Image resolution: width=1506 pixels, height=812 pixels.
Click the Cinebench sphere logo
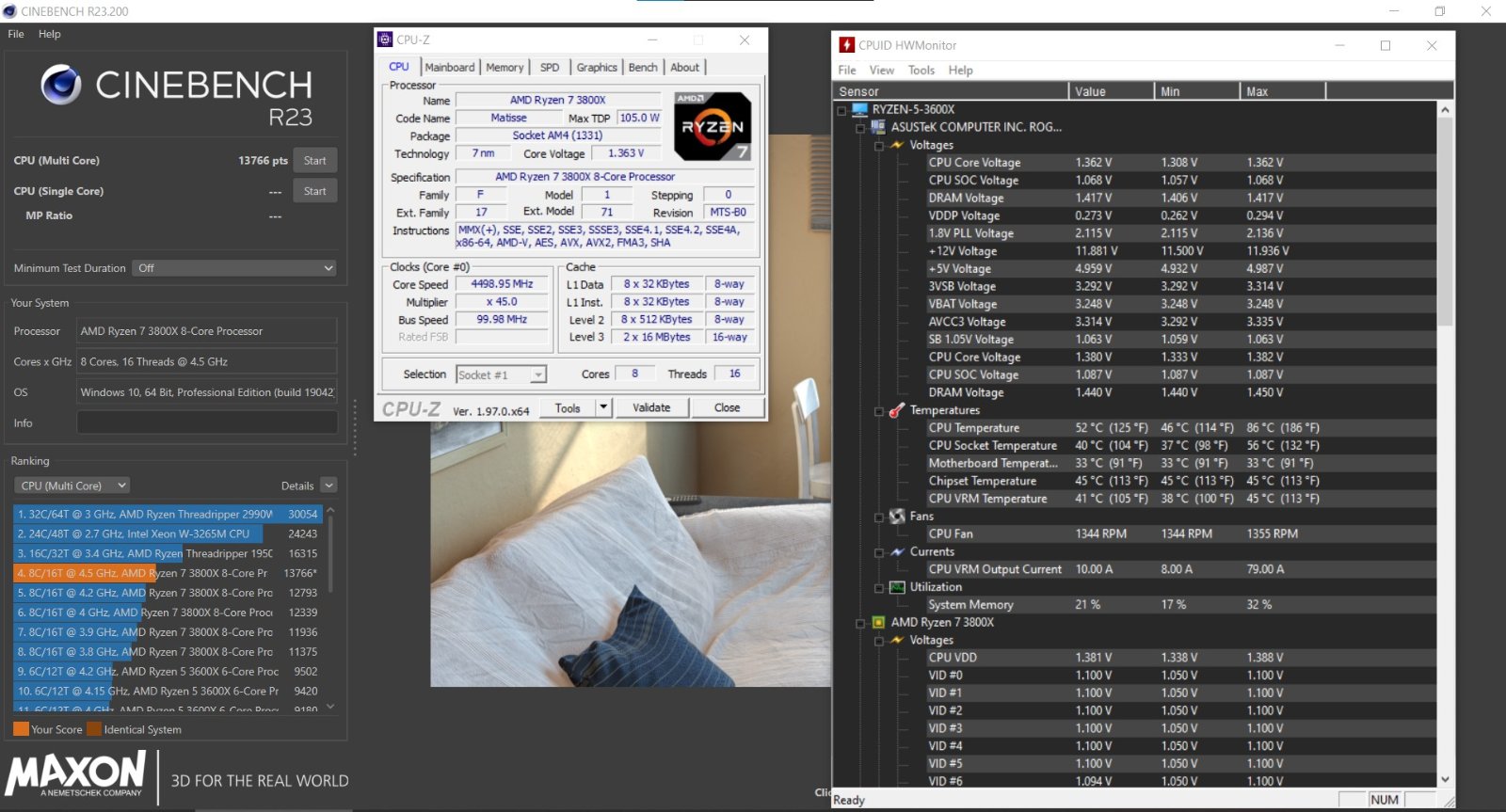(x=61, y=85)
